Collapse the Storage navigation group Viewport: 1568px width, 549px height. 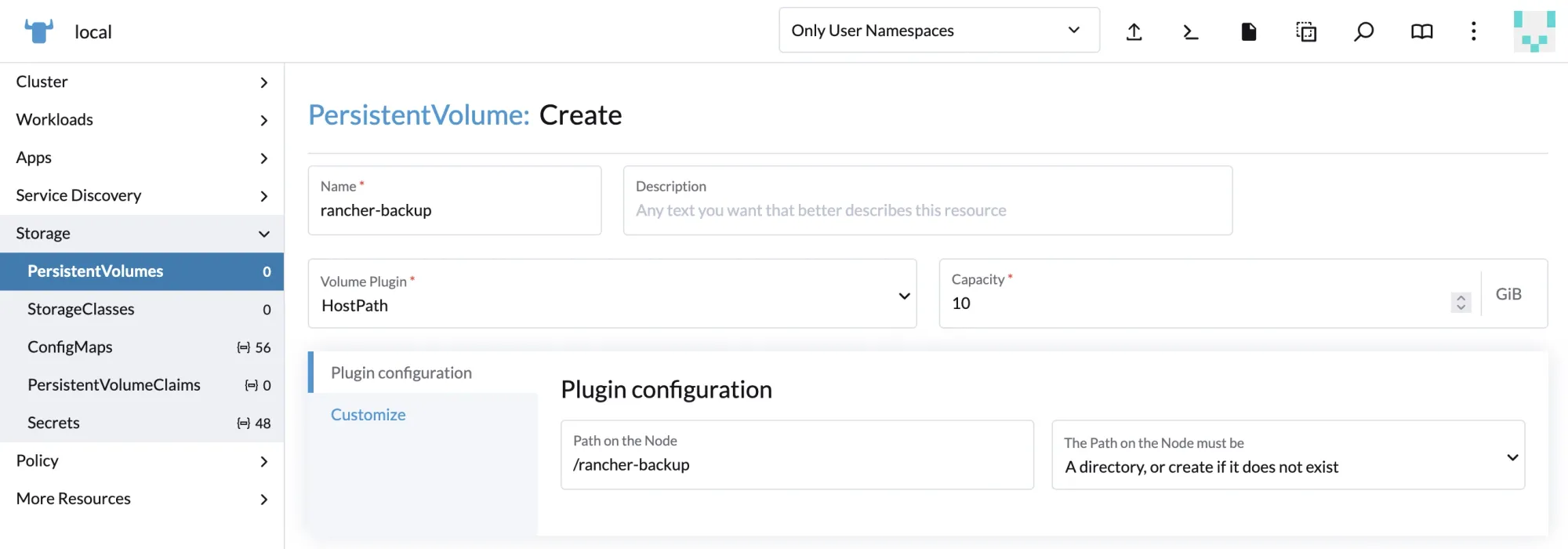[x=142, y=234]
